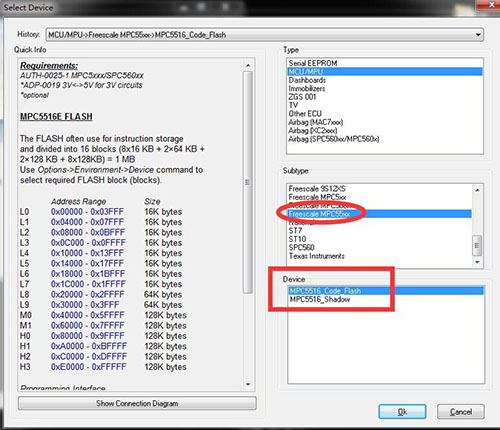The width and height of the screenshot is (500, 430).
Task: Click Subtype list scroll up arrow
Action: pyautogui.click(x=478, y=190)
